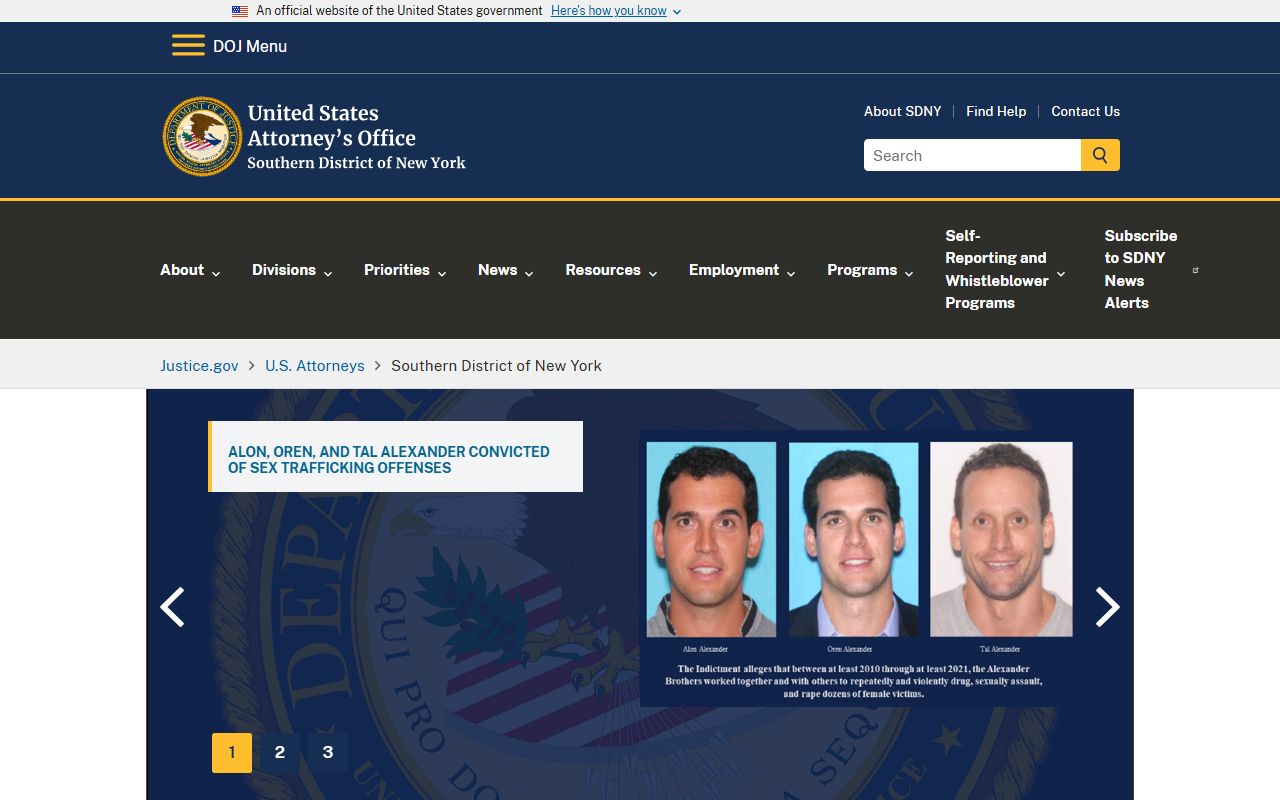Click the US flag icon in banner

coord(240,11)
